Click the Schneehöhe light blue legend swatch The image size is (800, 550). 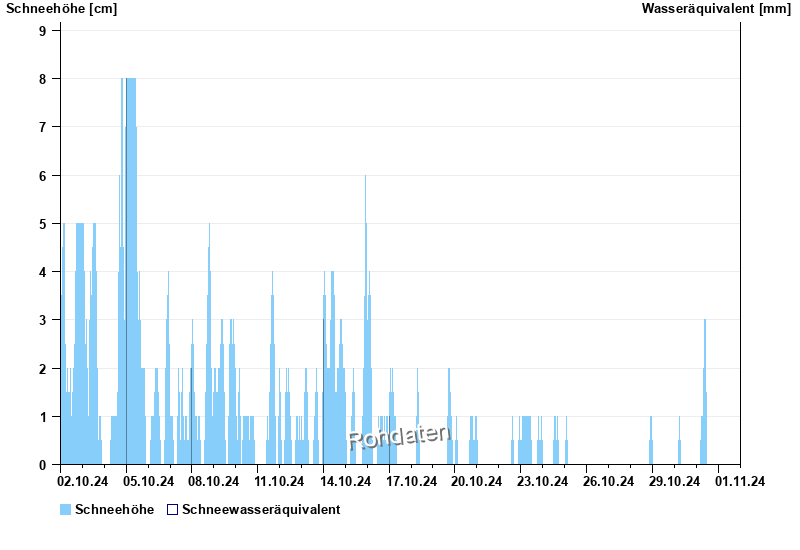(x=65, y=509)
